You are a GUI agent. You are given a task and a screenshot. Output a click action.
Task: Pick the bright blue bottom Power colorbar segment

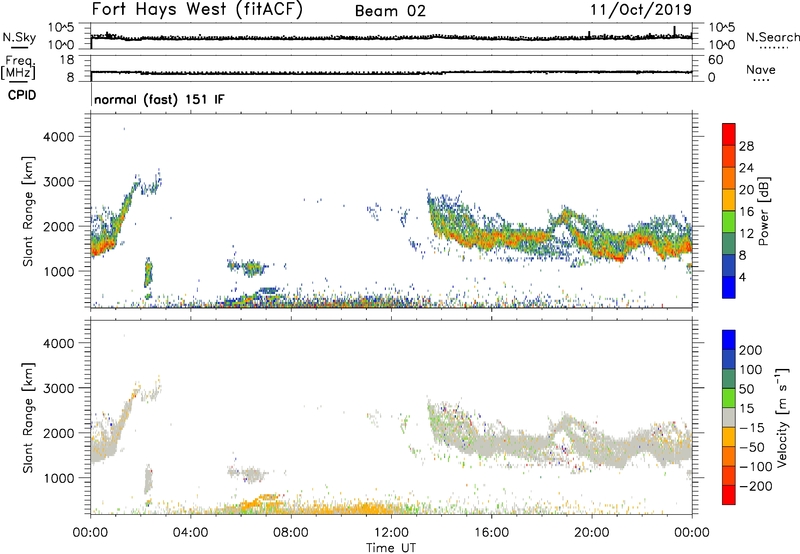(x=729, y=287)
